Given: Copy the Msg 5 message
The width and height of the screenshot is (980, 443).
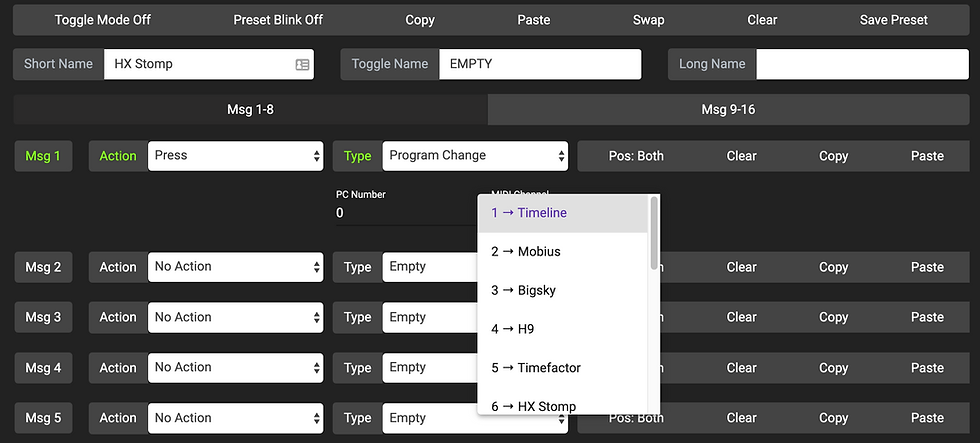Looking at the screenshot, I should (833, 418).
